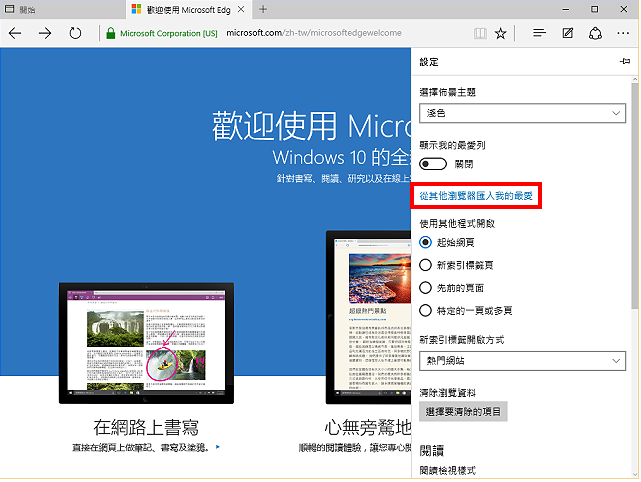
Task: Click the address bar URL field
Action: (x=314, y=33)
